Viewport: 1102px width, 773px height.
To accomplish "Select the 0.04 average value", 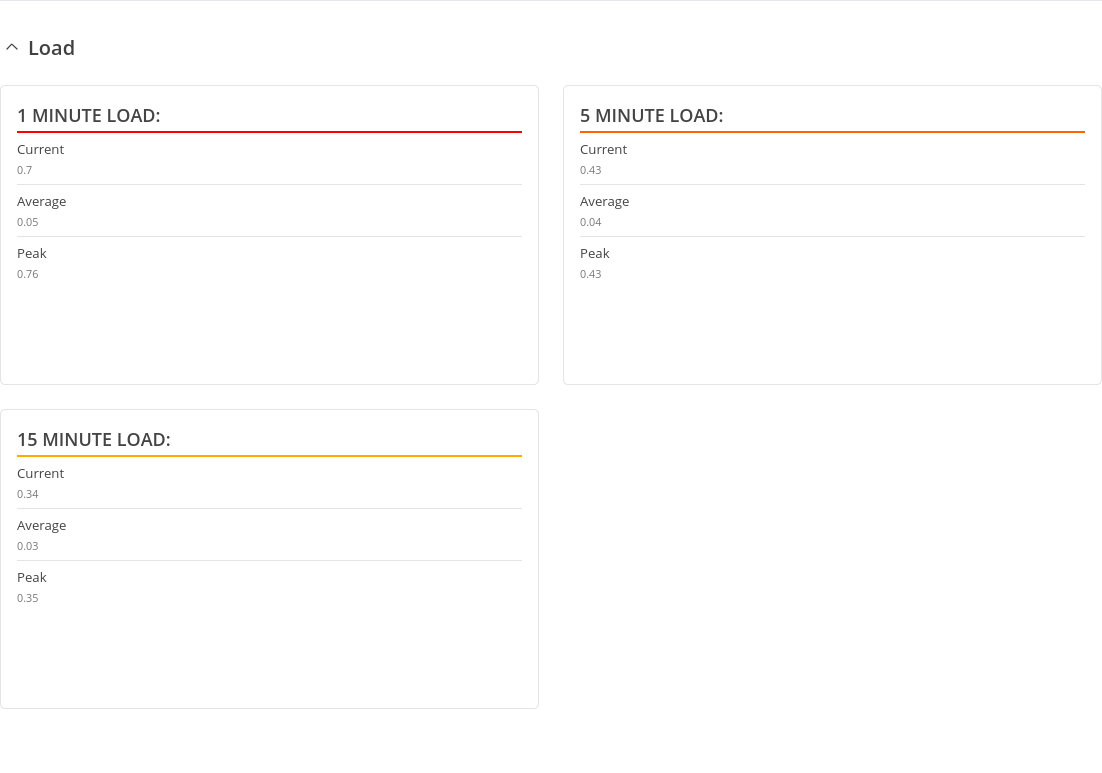I will point(591,222).
